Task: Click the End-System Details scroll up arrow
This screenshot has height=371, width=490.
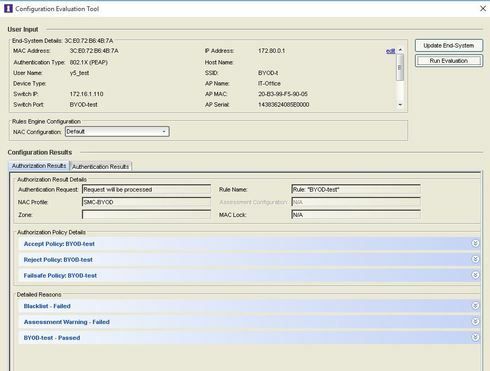Action: (x=400, y=50)
